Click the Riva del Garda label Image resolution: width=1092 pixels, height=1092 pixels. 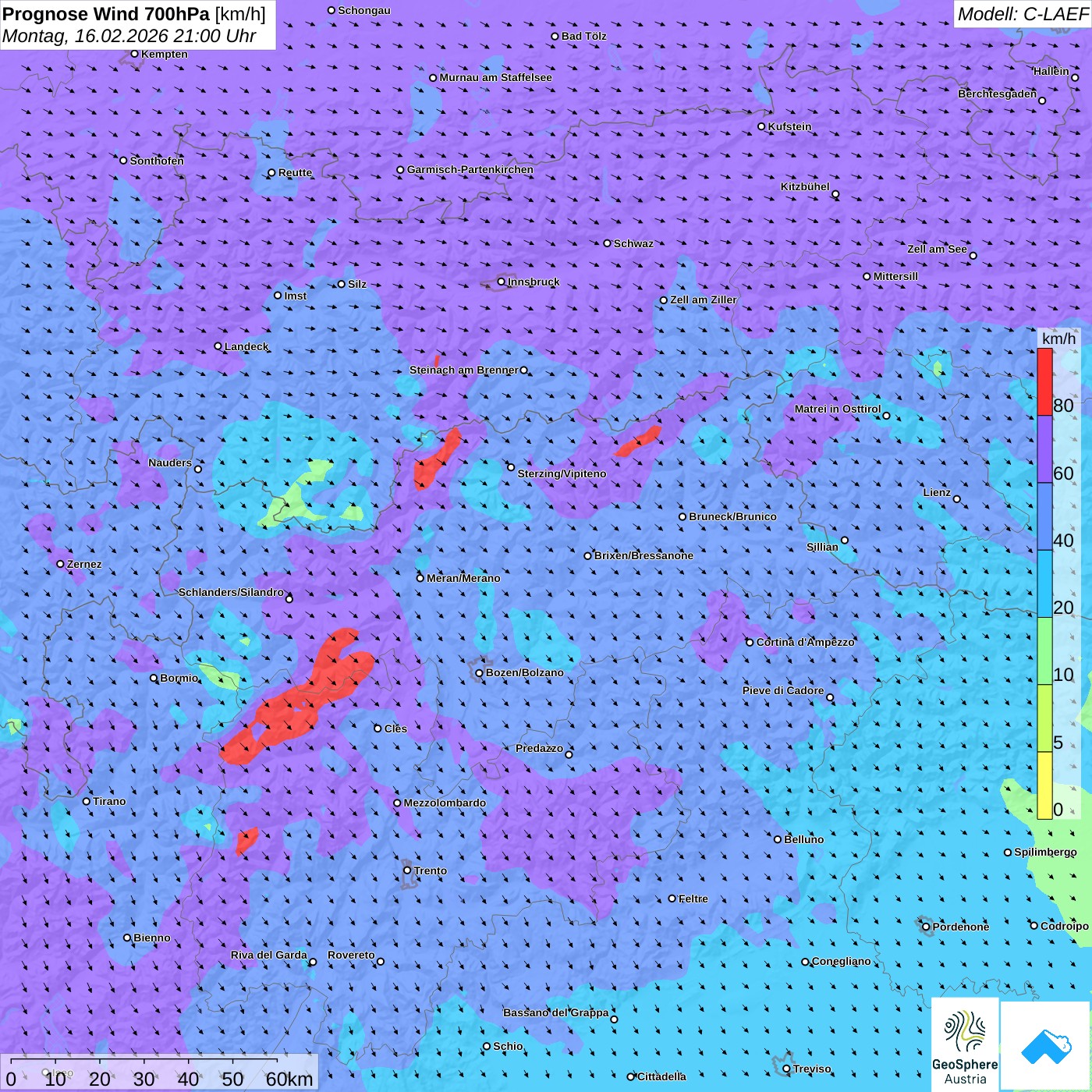tap(269, 955)
